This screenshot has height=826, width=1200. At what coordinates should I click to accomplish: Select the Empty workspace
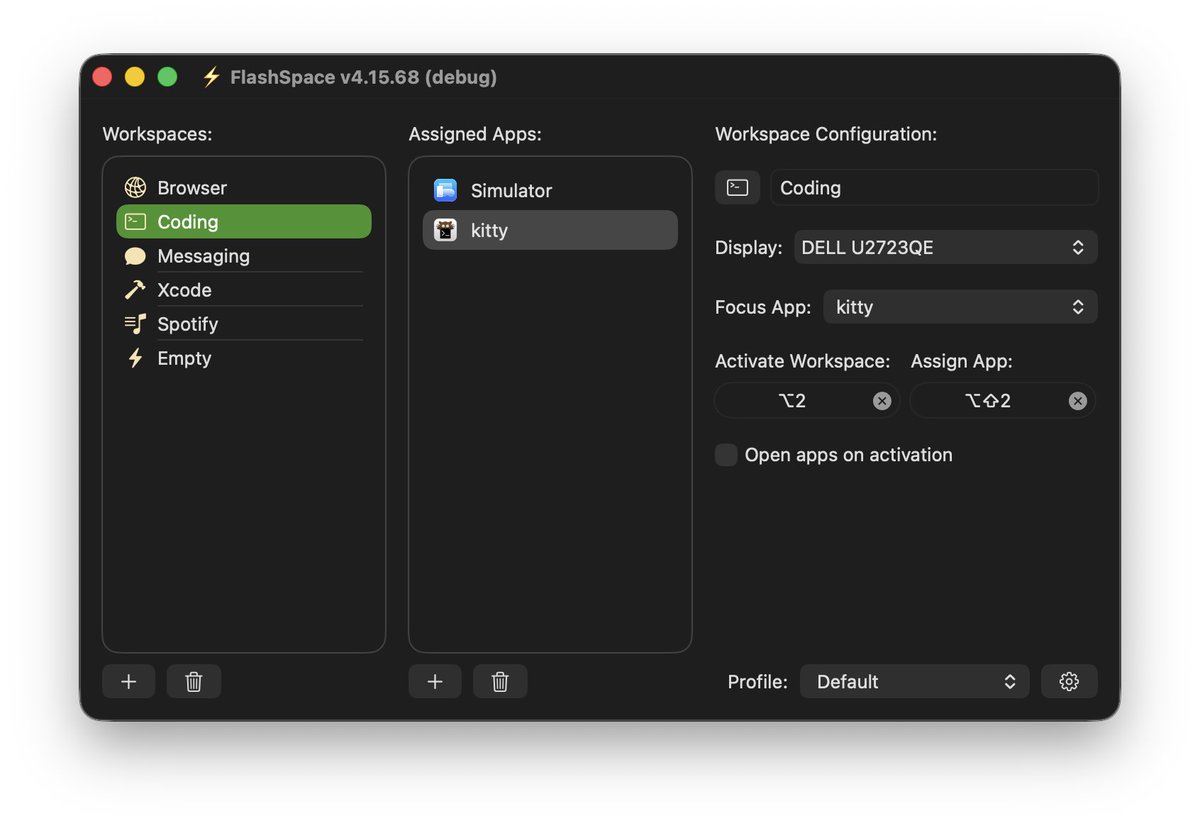244,358
